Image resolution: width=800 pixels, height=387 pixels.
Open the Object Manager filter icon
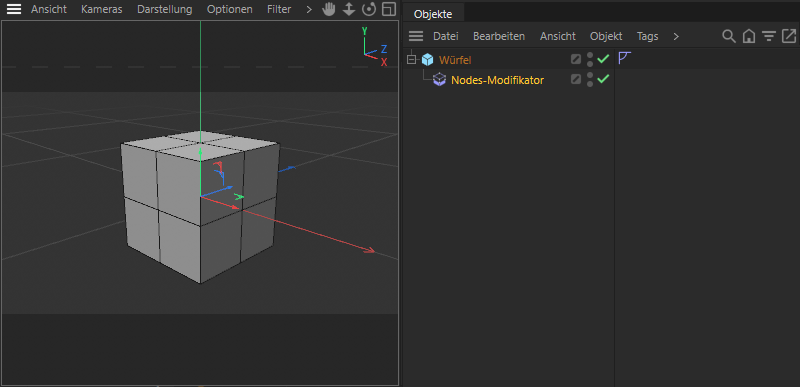click(769, 36)
